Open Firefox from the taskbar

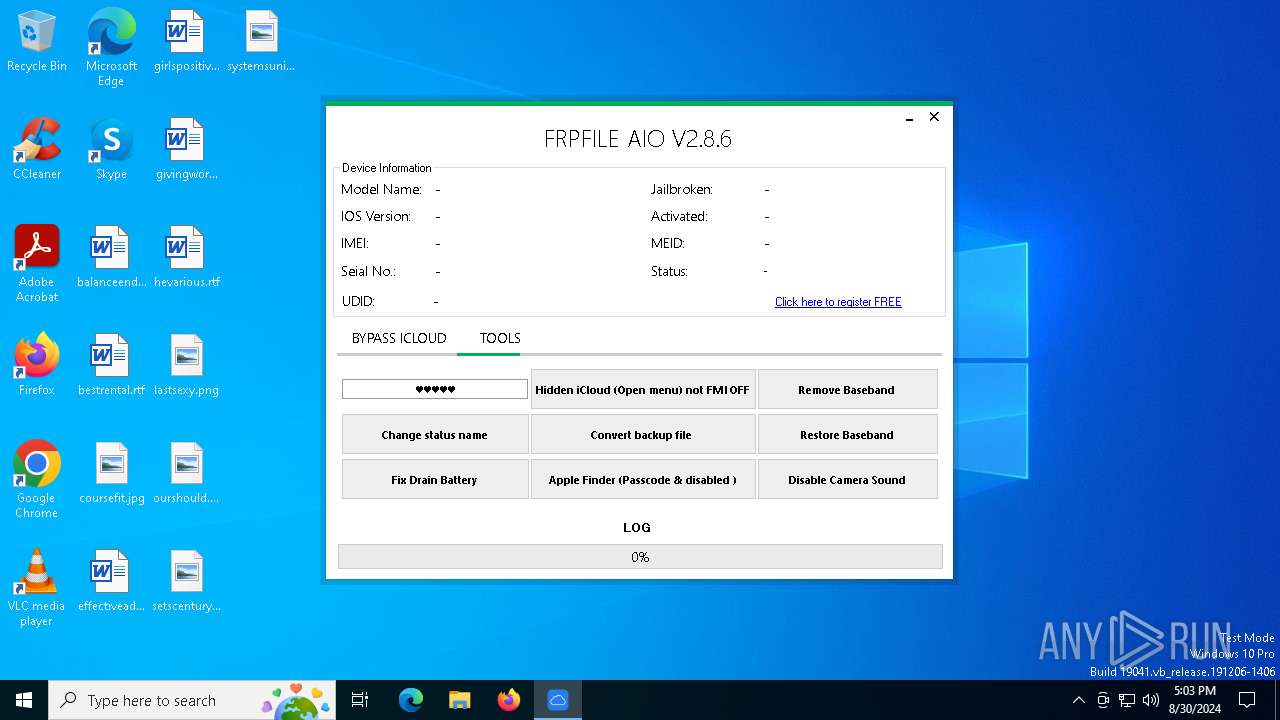508,700
